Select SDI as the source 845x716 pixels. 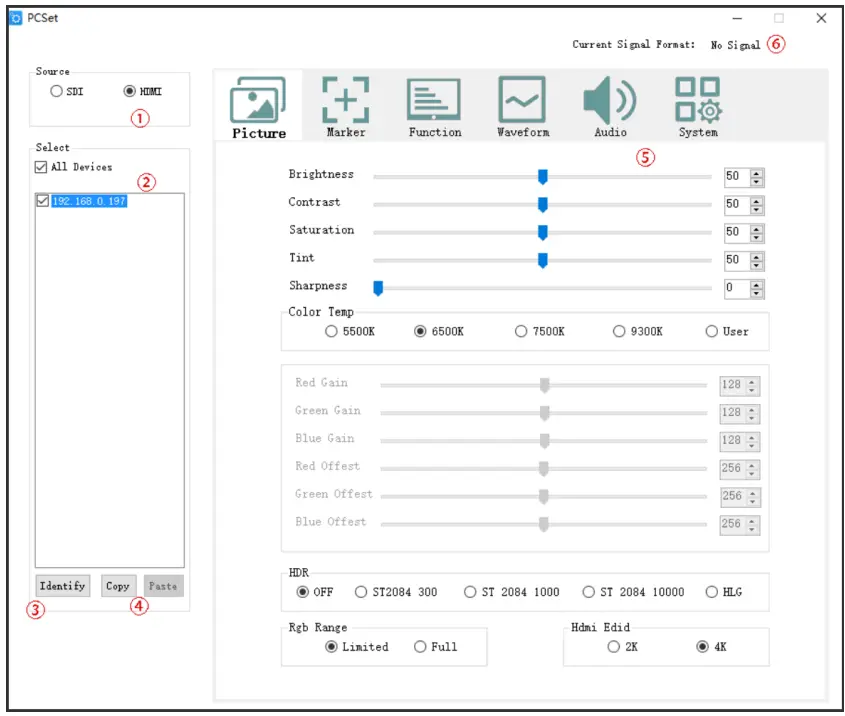pos(56,92)
